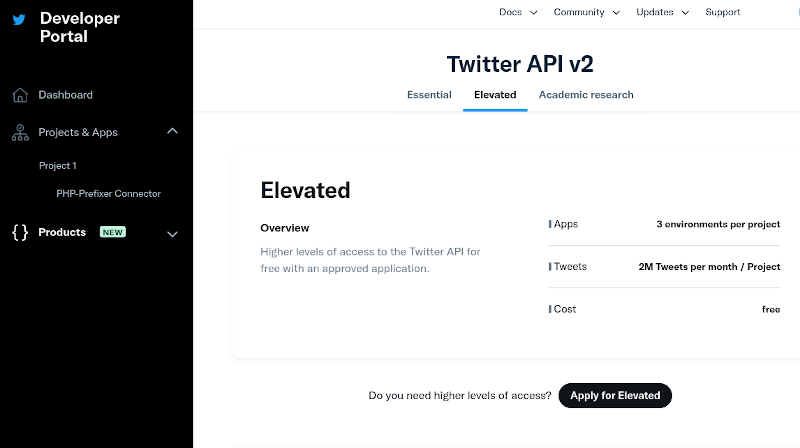Go to Dashboard in the sidebar

tap(65, 95)
